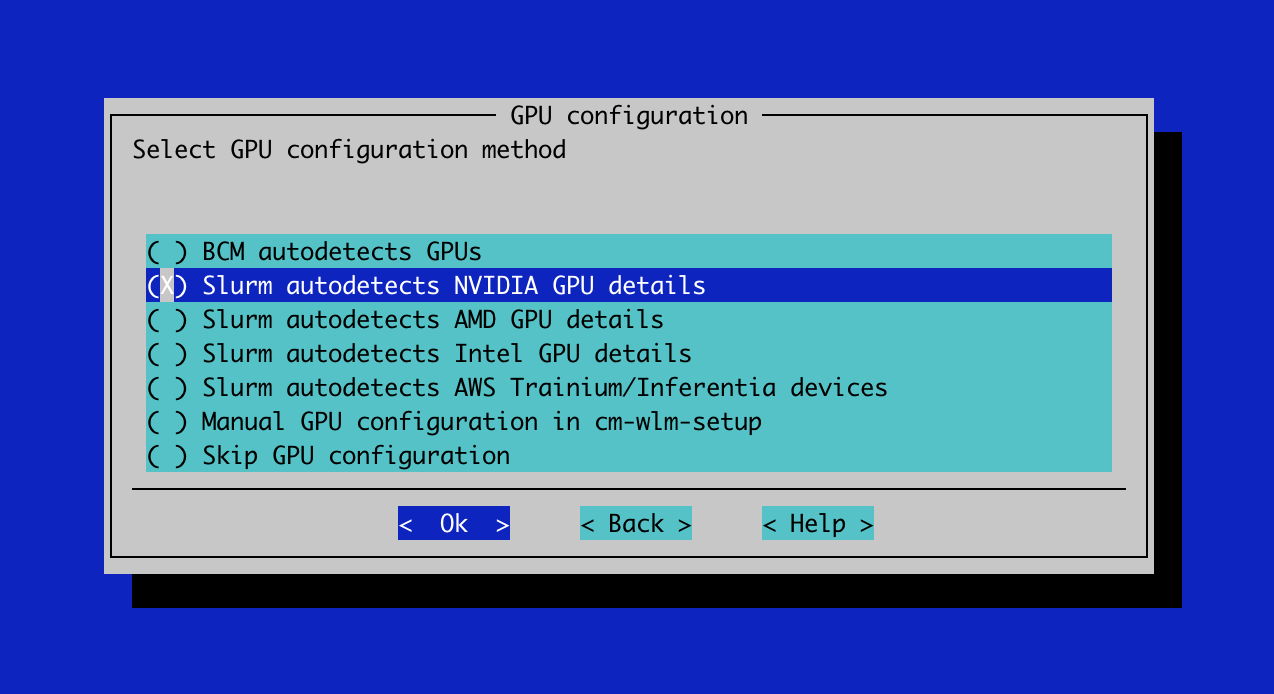Select BCM autodetects GPUs radio option
1274x694 pixels.
point(629,251)
